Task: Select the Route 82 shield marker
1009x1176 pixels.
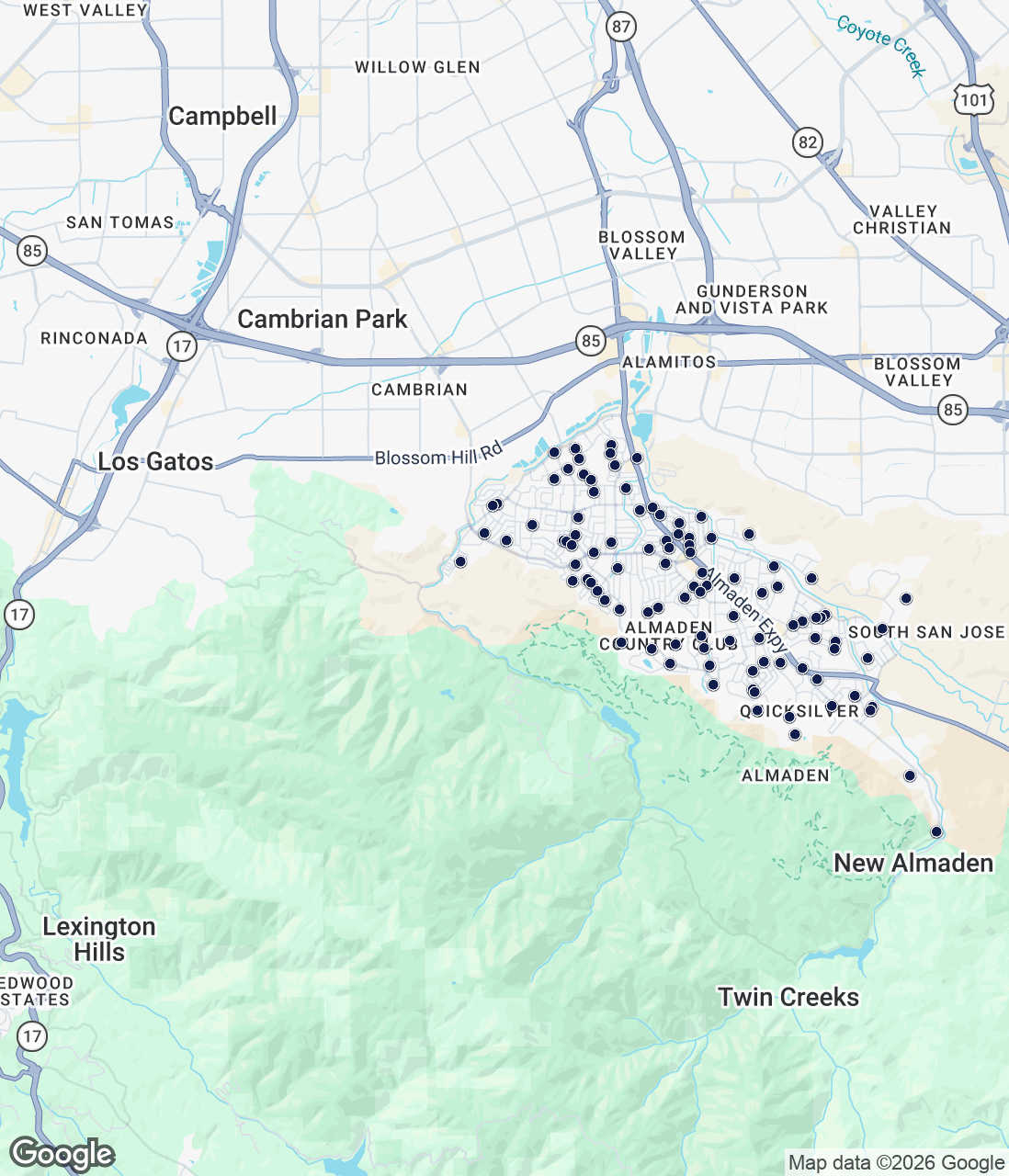Action: (807, 142)
